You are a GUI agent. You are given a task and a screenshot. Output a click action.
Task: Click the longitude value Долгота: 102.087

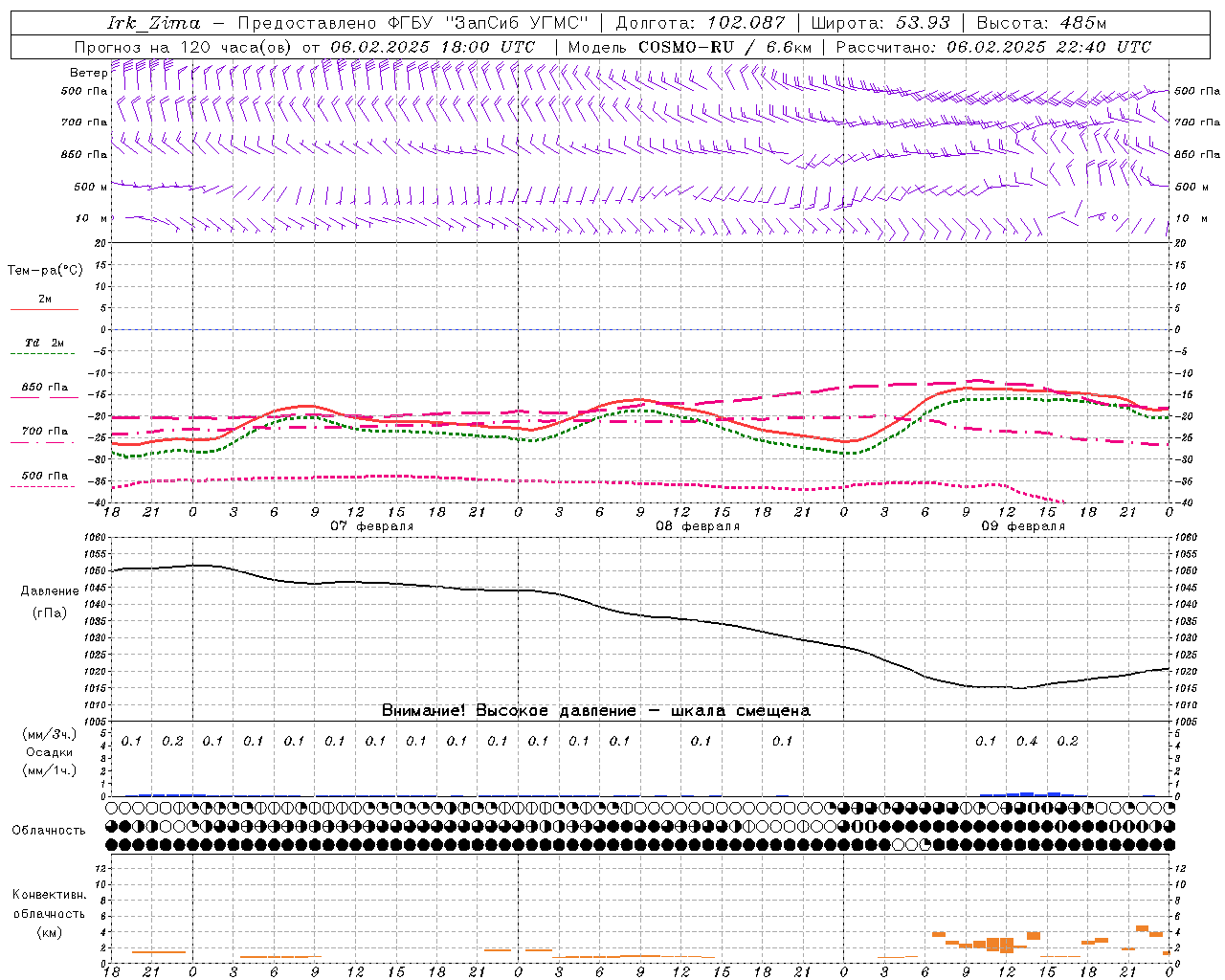(701, 23)
